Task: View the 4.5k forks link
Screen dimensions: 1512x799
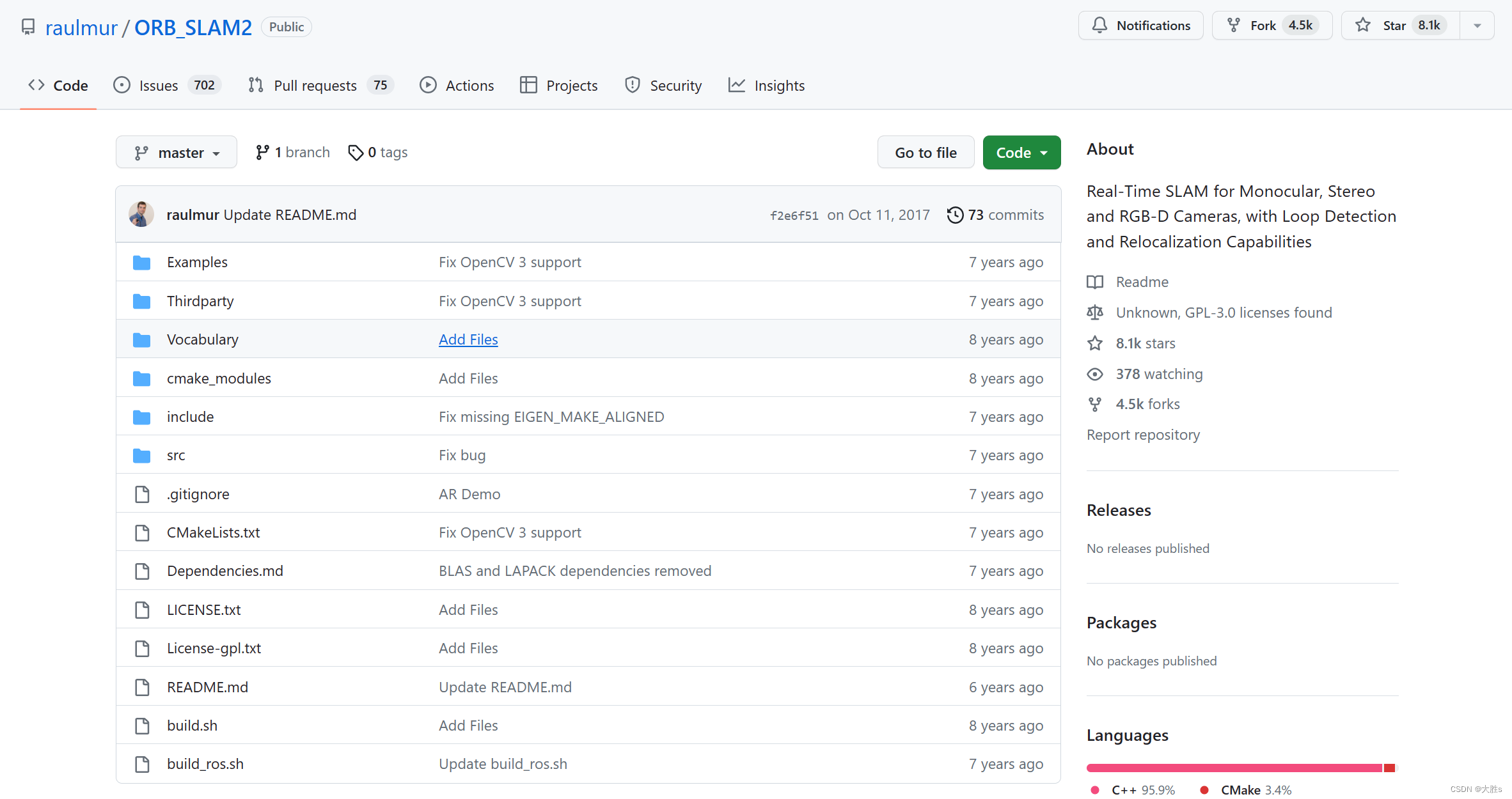Action: [x=1147, y=404]
